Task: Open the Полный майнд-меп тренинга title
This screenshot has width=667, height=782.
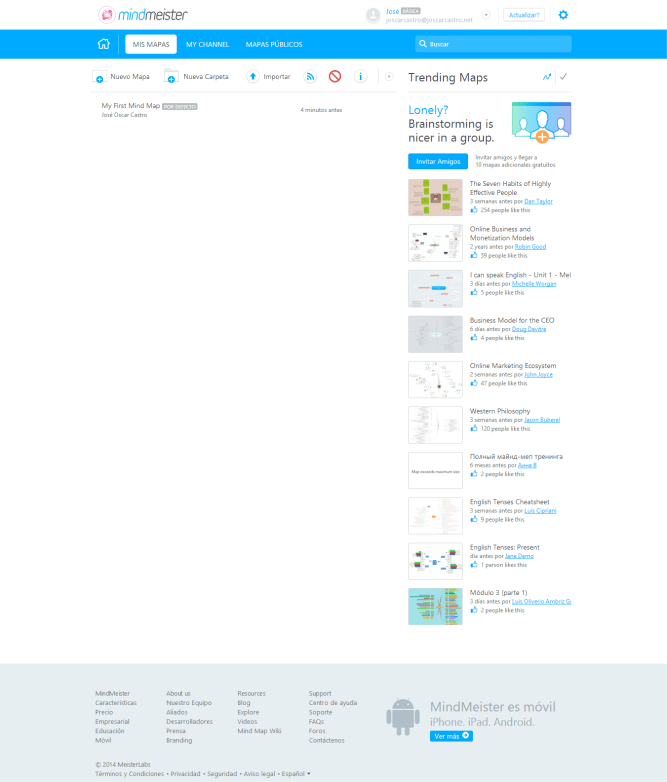Action: [x=516, y=456]
